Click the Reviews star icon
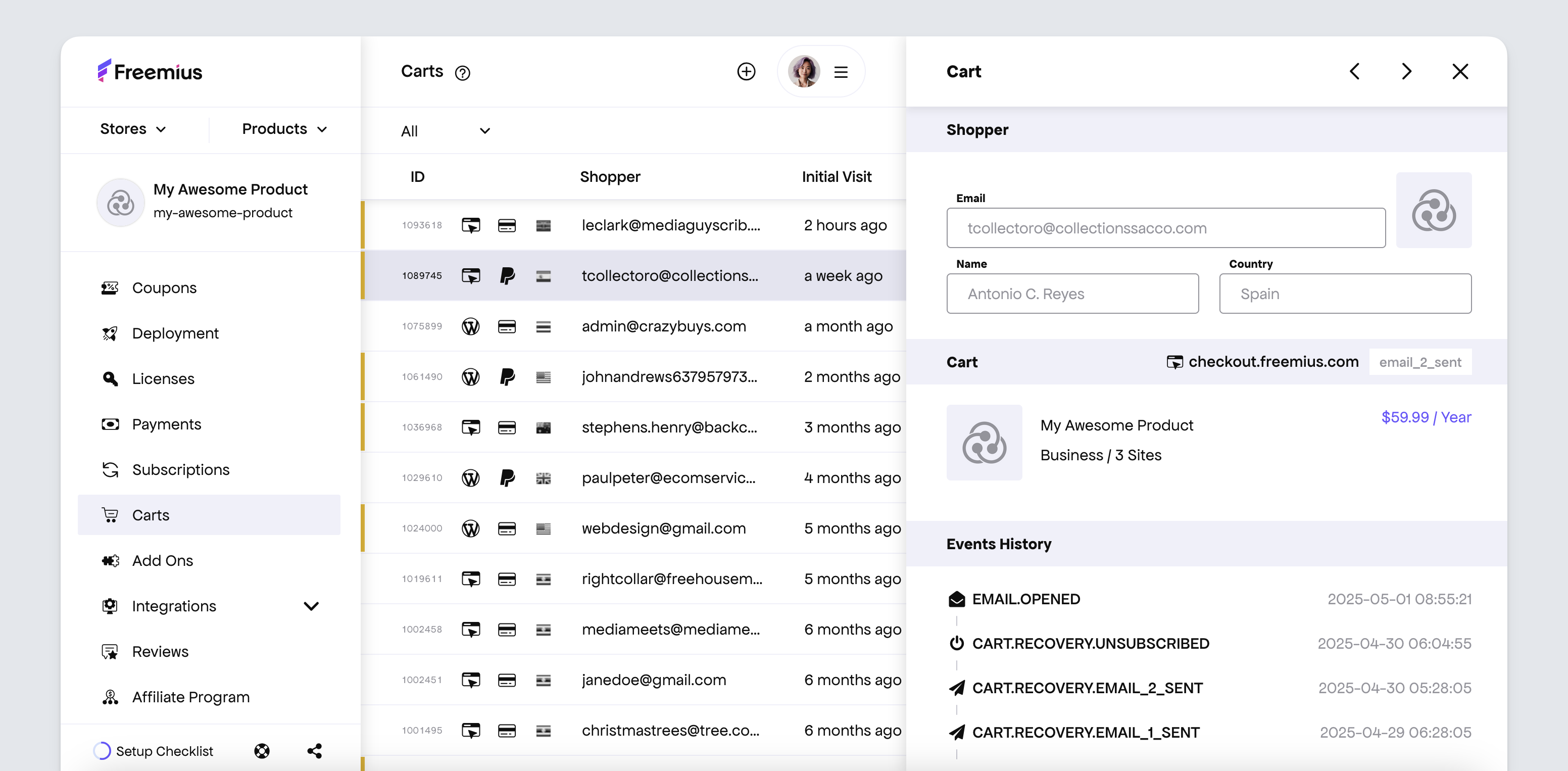This screenshot has height=771, width=1568. 110,652
